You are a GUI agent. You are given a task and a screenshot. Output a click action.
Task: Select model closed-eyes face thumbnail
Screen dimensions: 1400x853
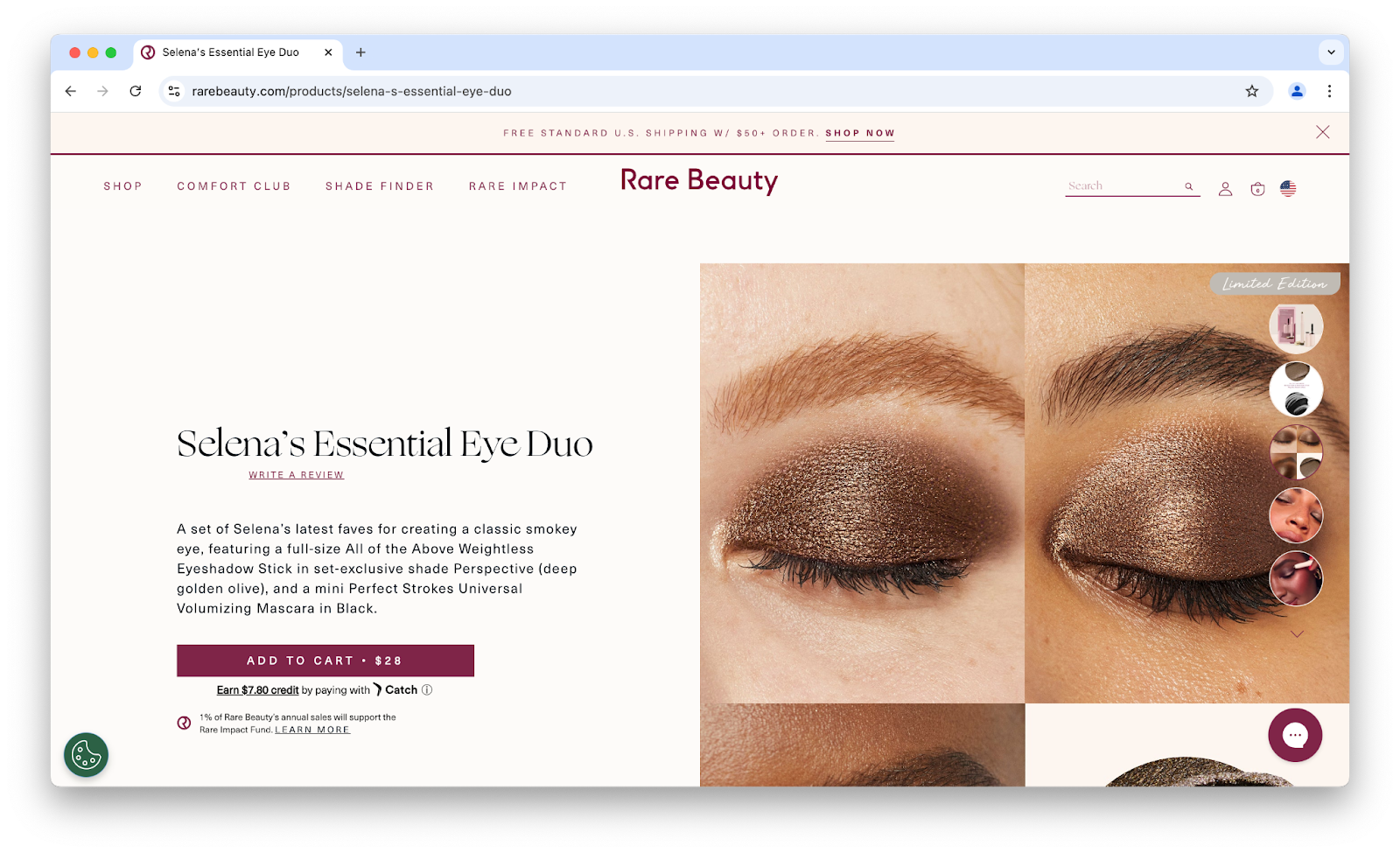(1296, 515)
